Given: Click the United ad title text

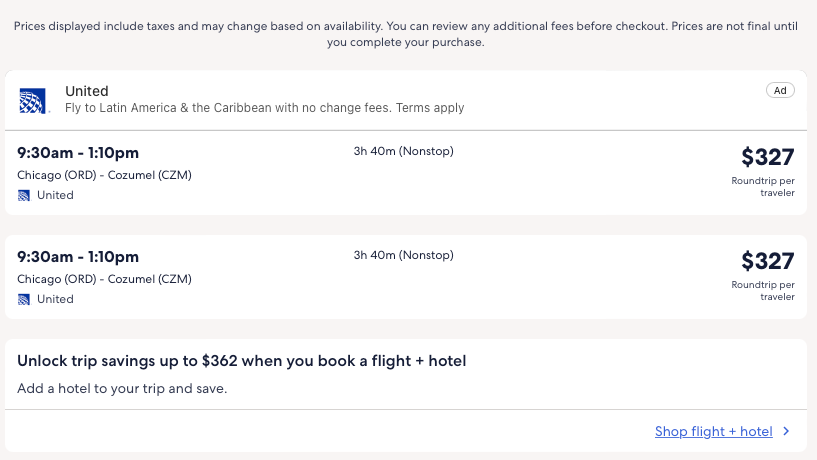Looking at the screenshot, I should [86, 91].
